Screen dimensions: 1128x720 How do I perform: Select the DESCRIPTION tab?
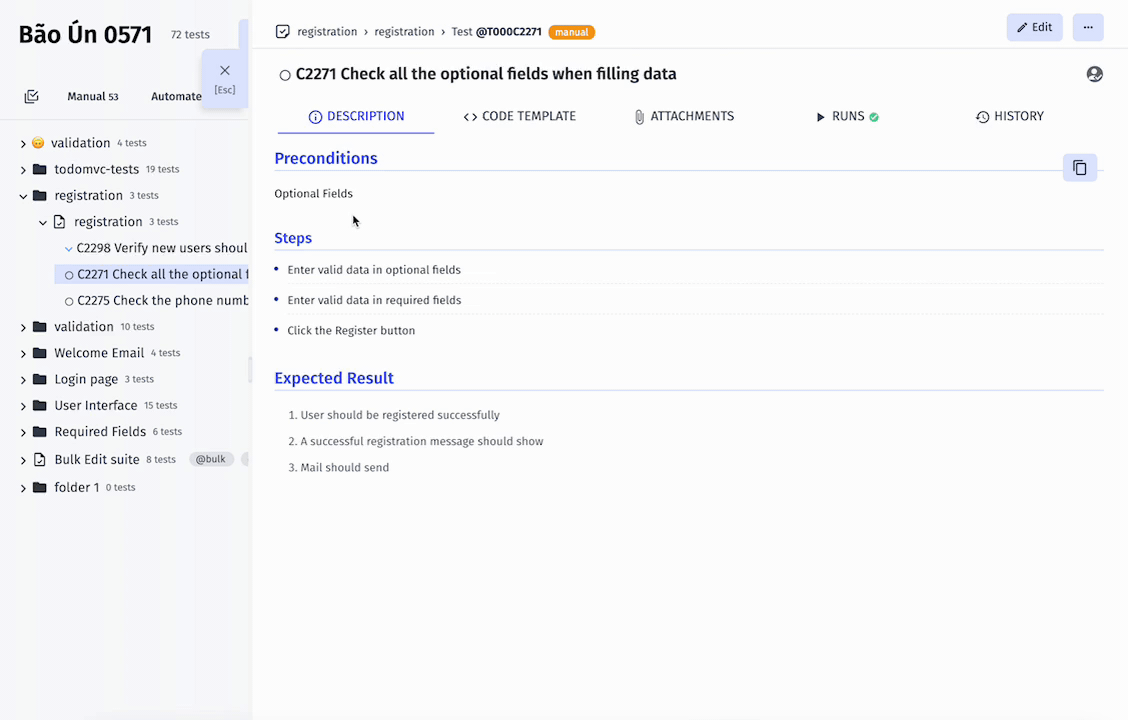356,117
